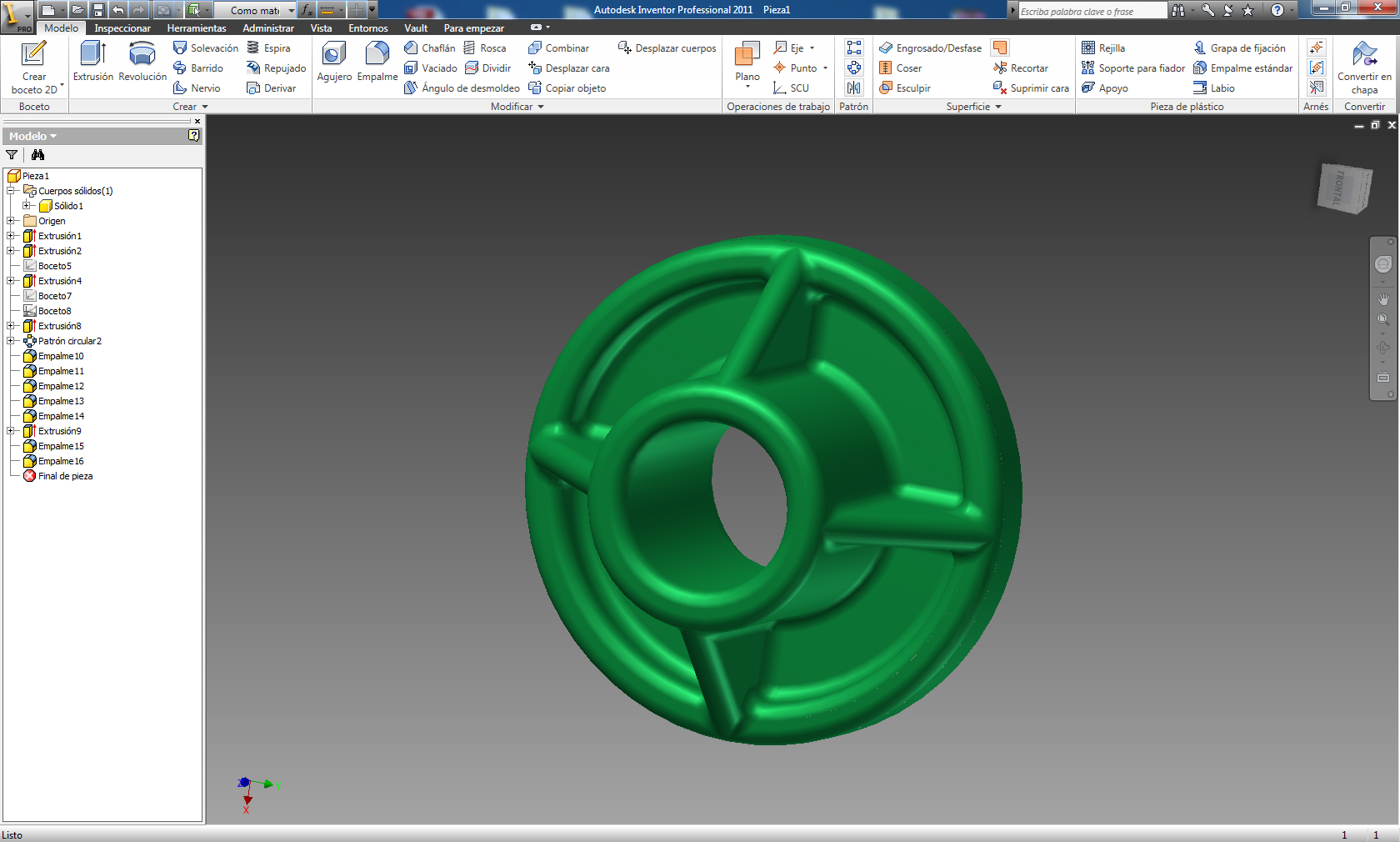The image size is (1400, 842).
Task: Expand the Origen folder
Action: pos(11,221)
